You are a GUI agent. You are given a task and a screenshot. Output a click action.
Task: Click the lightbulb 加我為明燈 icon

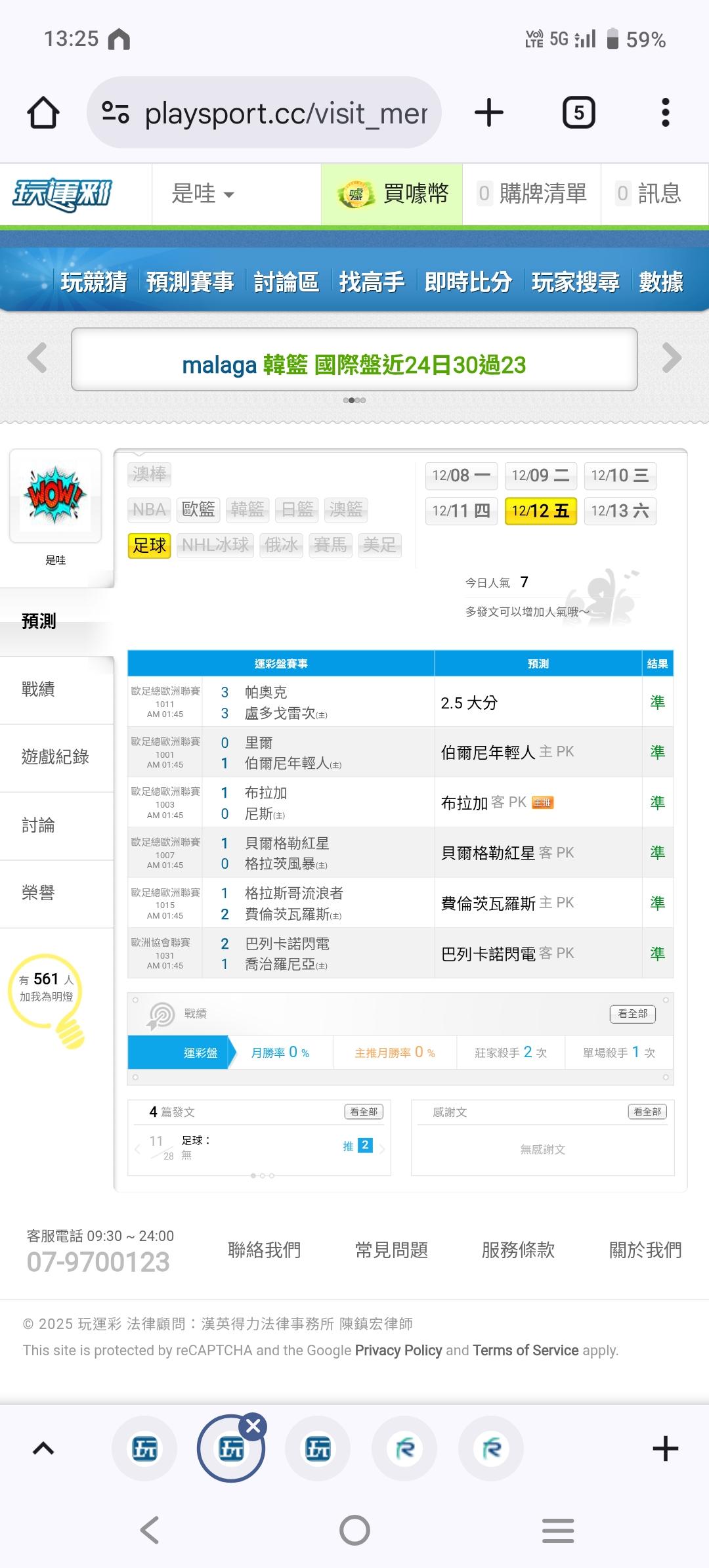[49, 999]
